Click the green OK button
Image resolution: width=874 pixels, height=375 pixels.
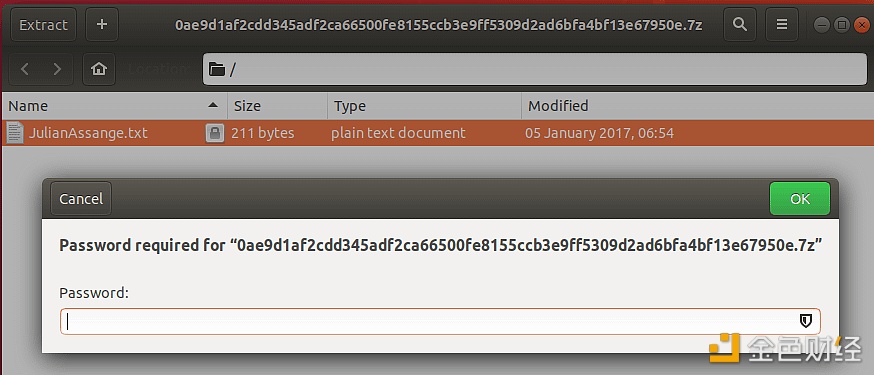pos(800,199)
